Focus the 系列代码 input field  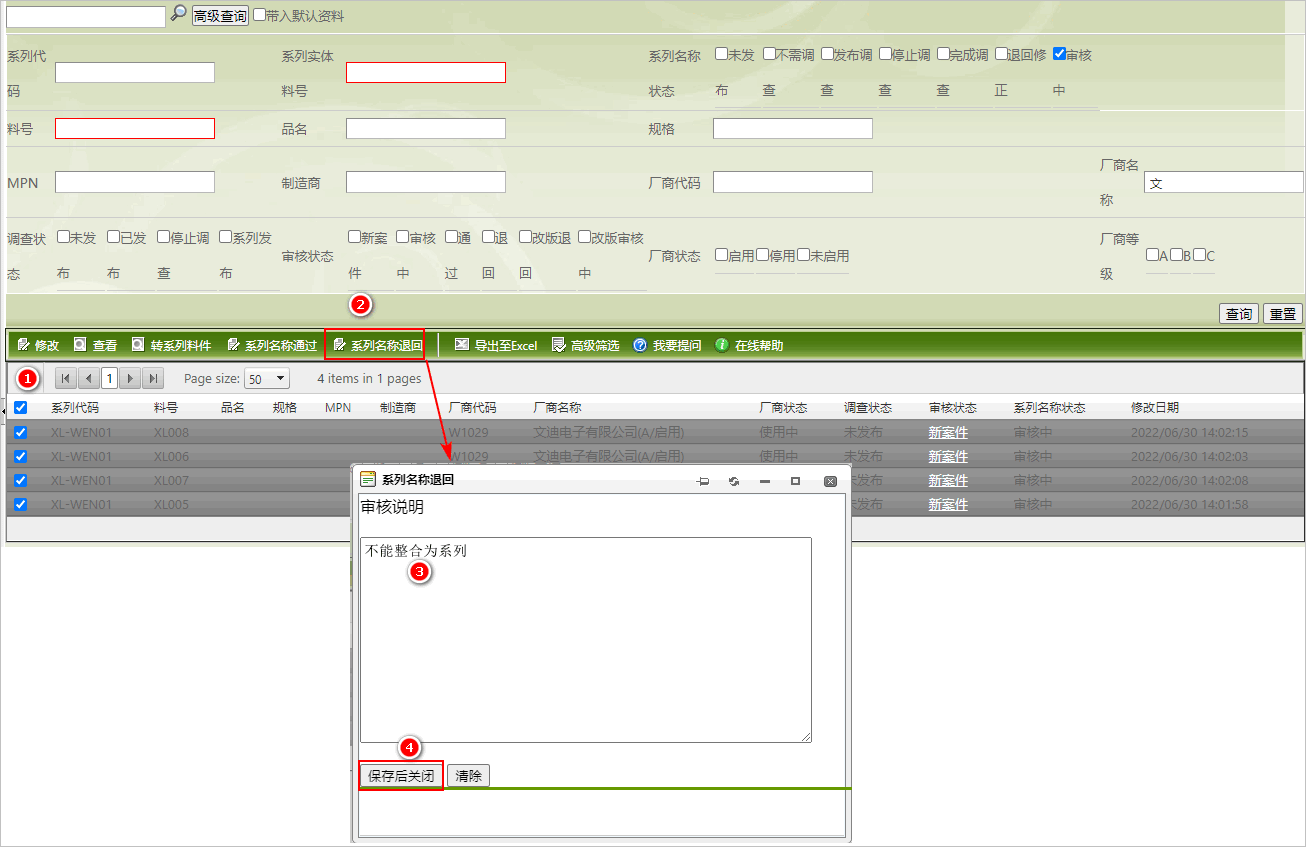pyautogui.click(x=135, y=72)
